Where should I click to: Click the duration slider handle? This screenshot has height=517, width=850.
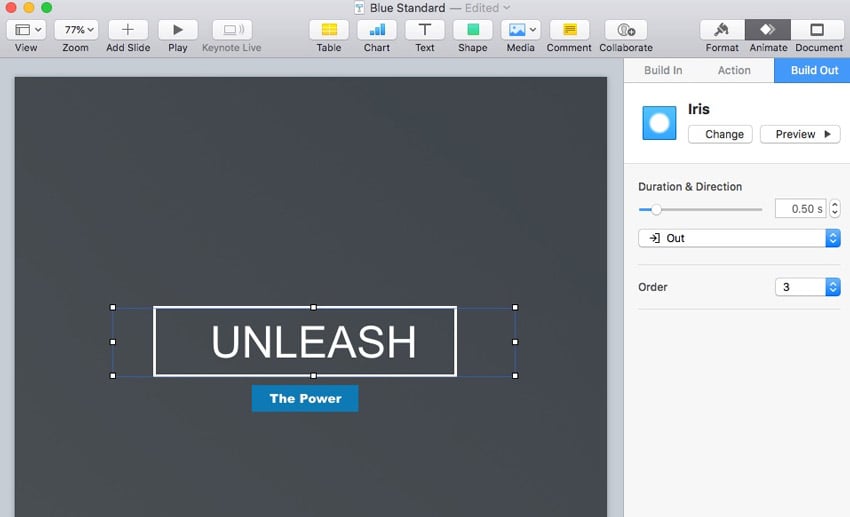pos(656,209)
